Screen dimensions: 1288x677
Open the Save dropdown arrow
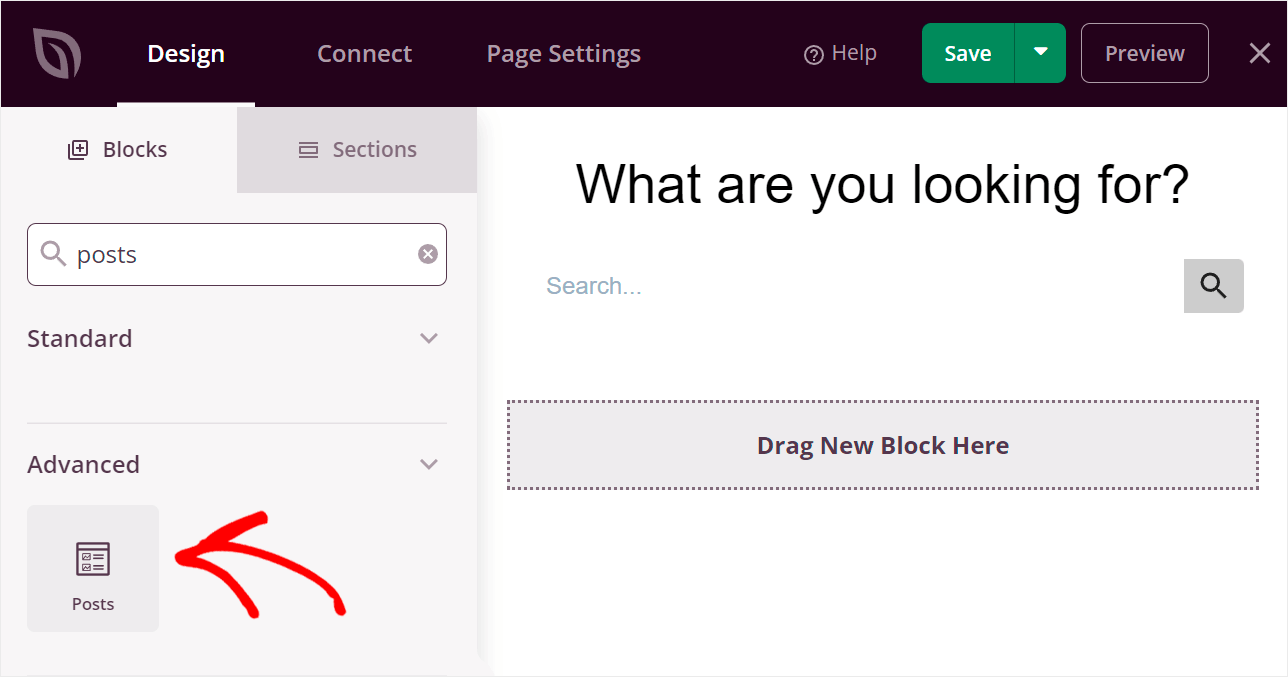pos(1041,53)
